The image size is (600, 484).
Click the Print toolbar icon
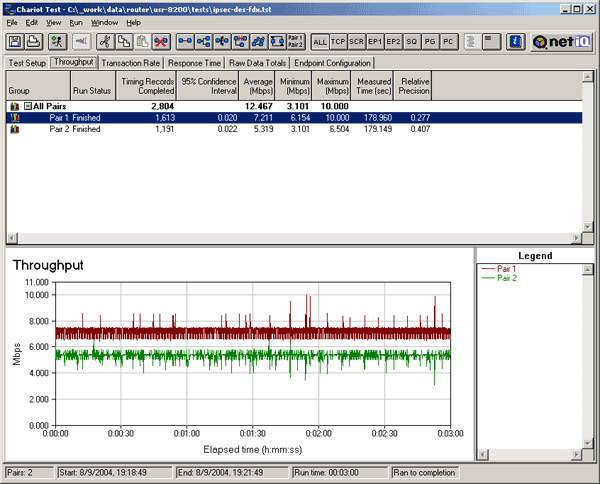[x=34, y=42]
